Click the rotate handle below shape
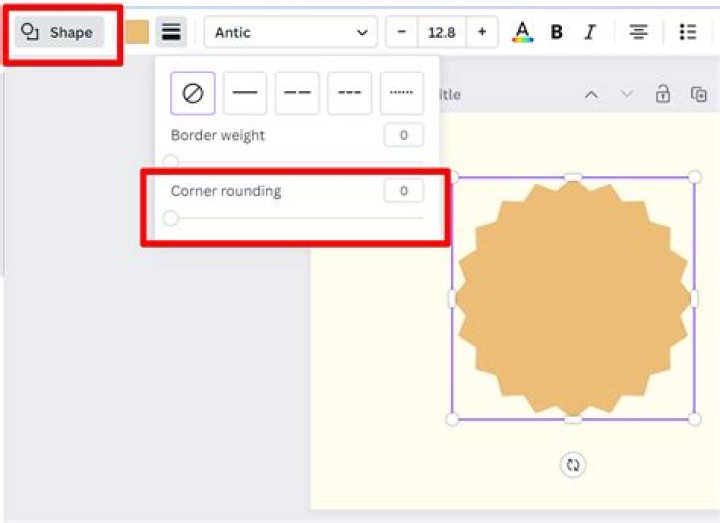Image resolution: width=720 pixels, height=523 pixels. (x=573, y=465)
